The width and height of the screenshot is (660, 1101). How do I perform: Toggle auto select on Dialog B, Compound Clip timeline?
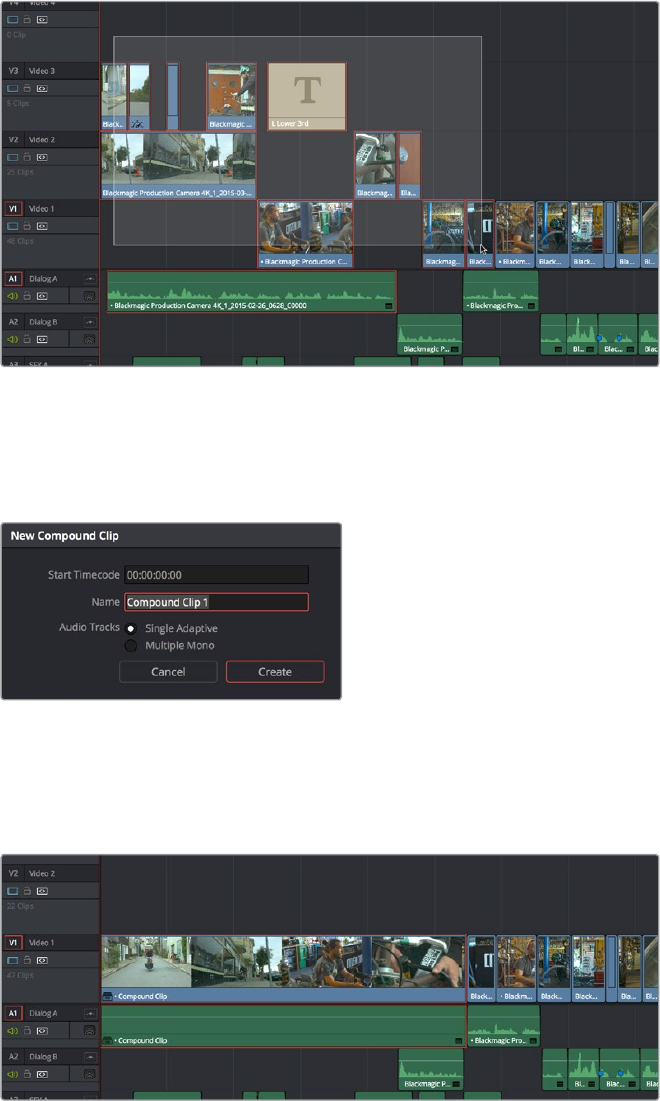click(42, 1074)
